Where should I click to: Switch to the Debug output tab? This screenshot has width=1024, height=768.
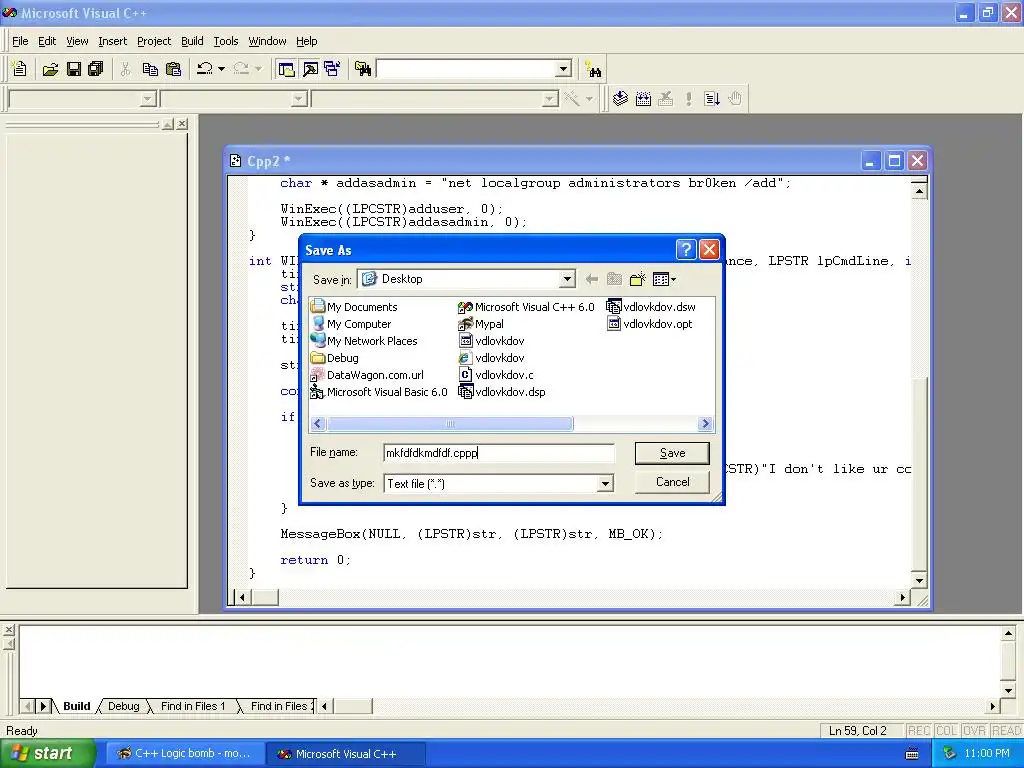pos(123,706)
